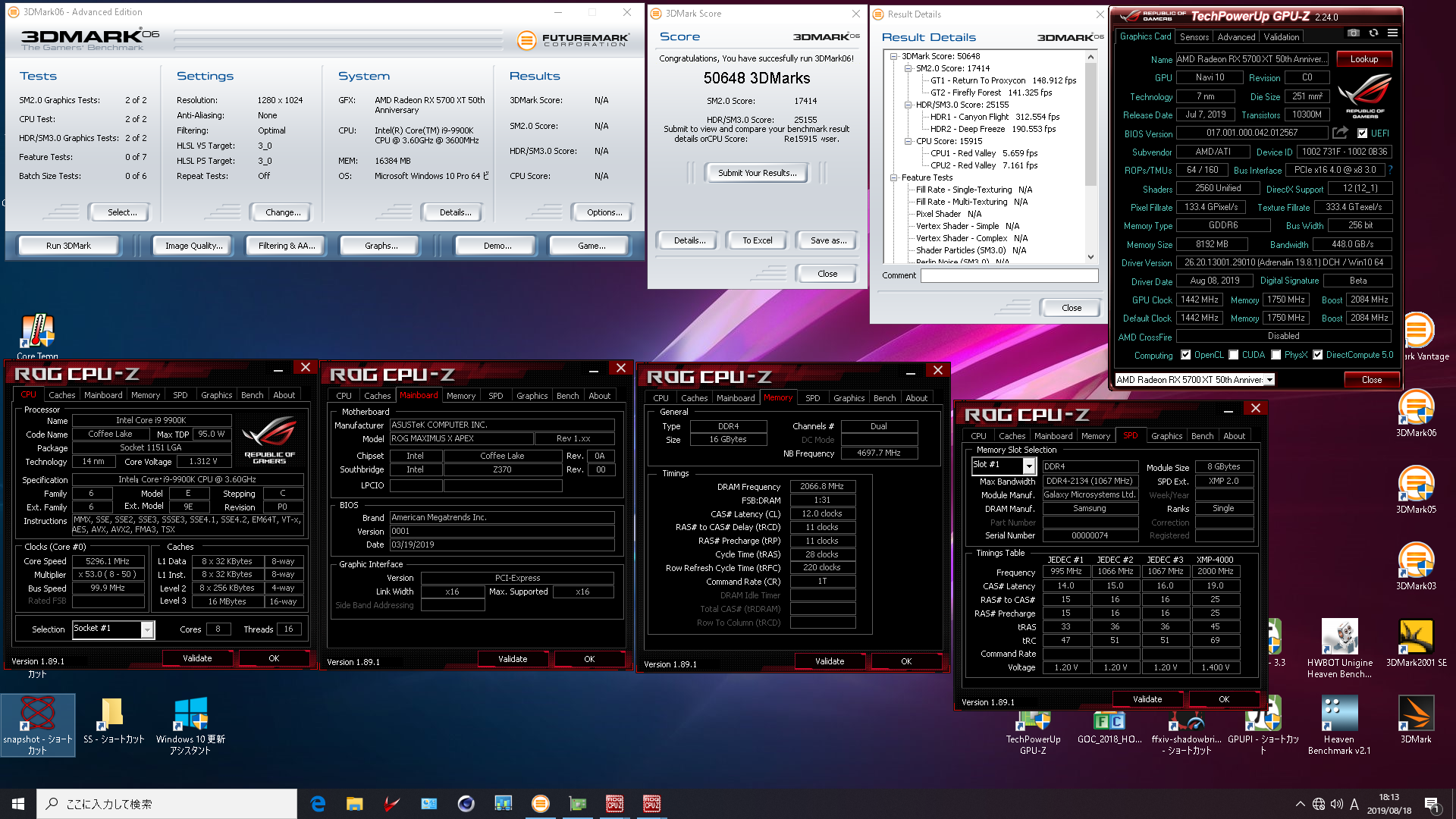This screenshot has height=819, width=1456.
Task: Click the Result Details scrollbar down arrow
Action: [1090, 256]
